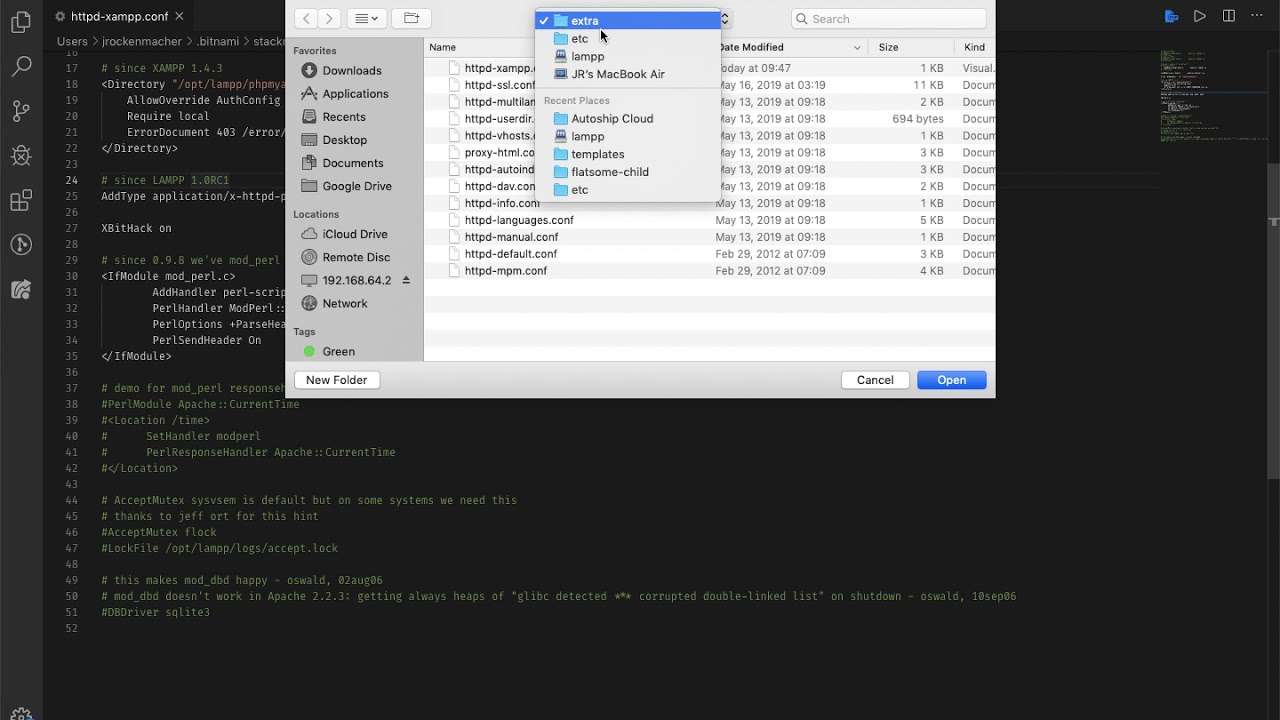Go forward in the file dialog
Image resolution: width=1280 pixels, height=720 pixels.
click(329, 18)
